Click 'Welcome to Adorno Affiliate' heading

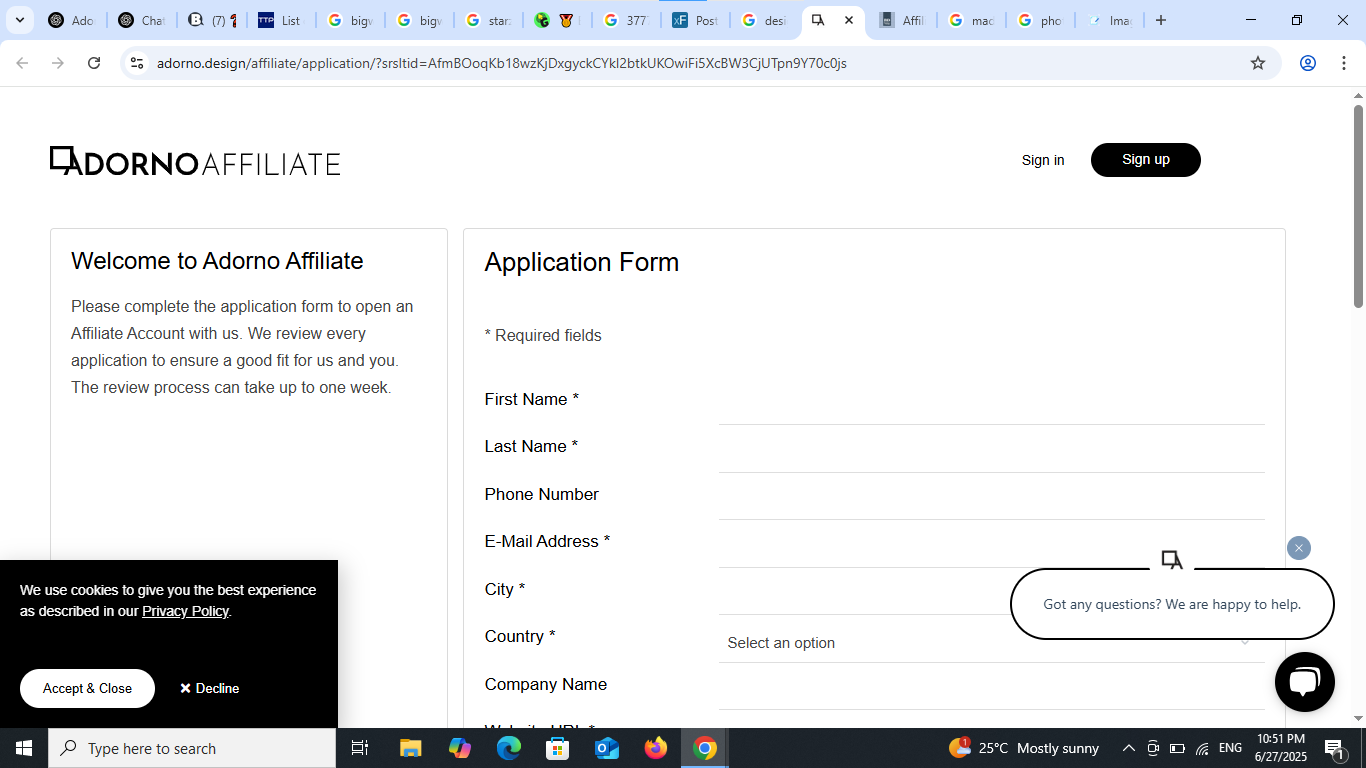(x=217, y=261)
